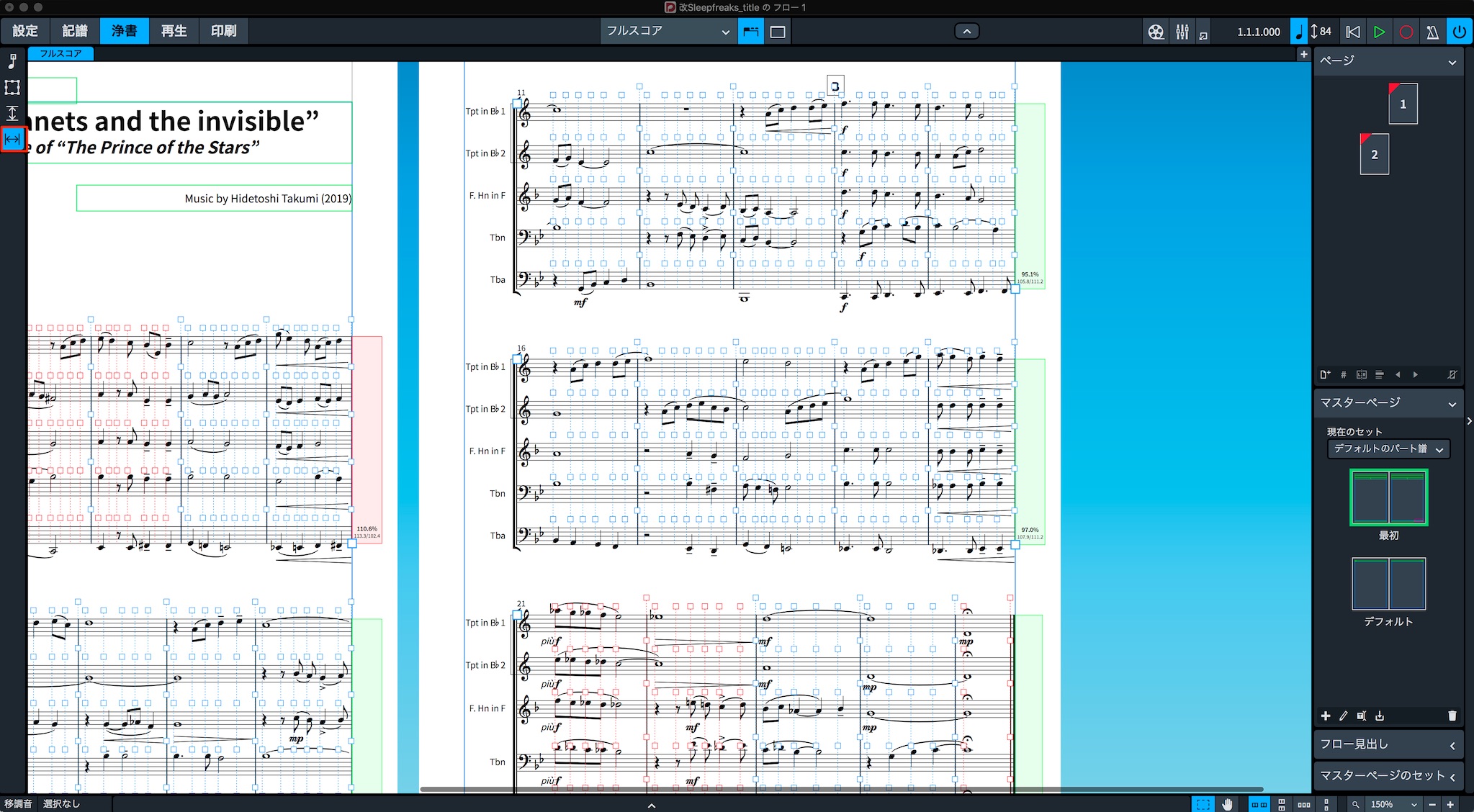Screen dimensions: 1474x812
Task: Switch to single pages horizontally arrangement
Action: click(1304, 805)
